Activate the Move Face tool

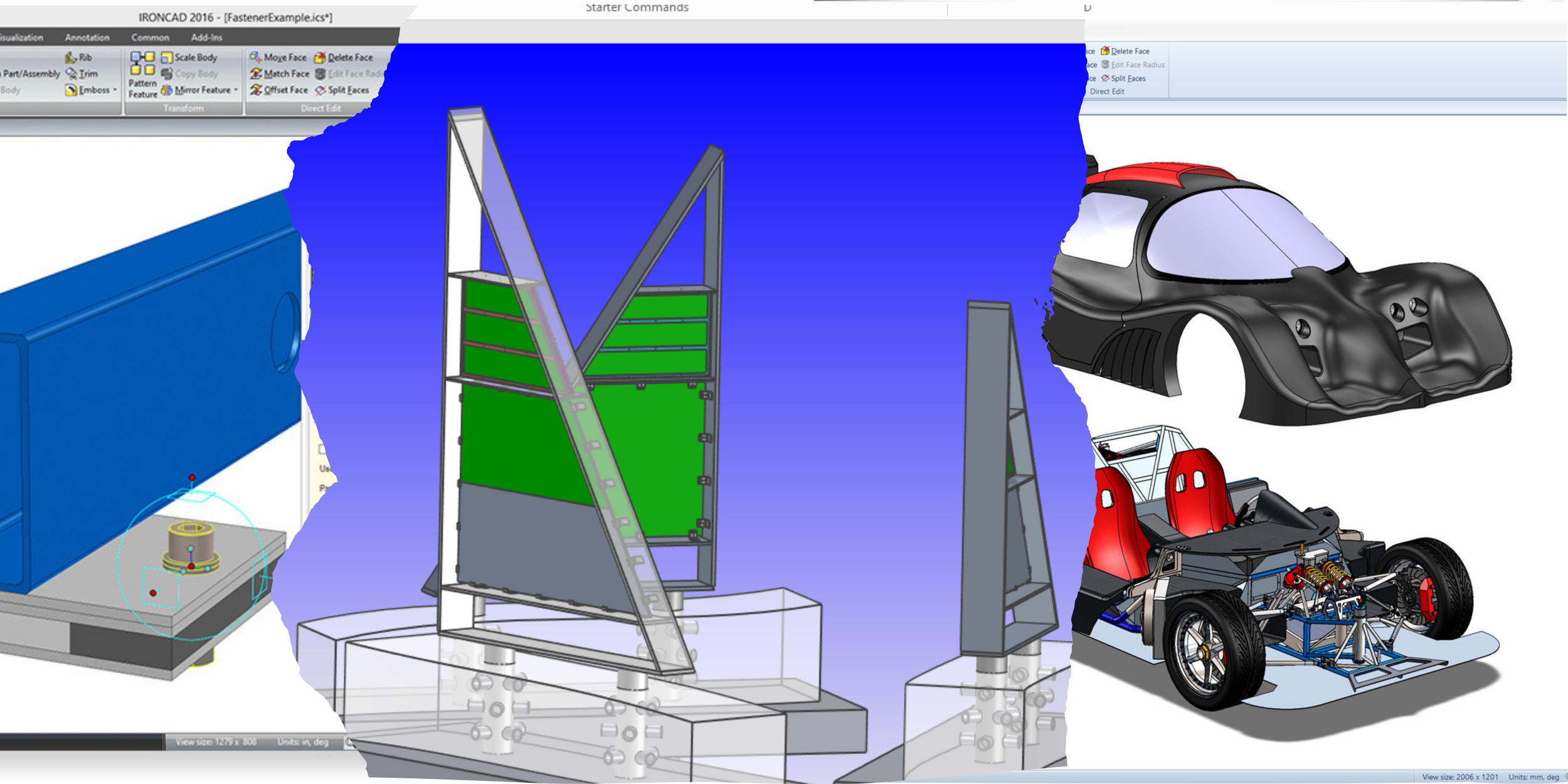[x=278, y=58]
